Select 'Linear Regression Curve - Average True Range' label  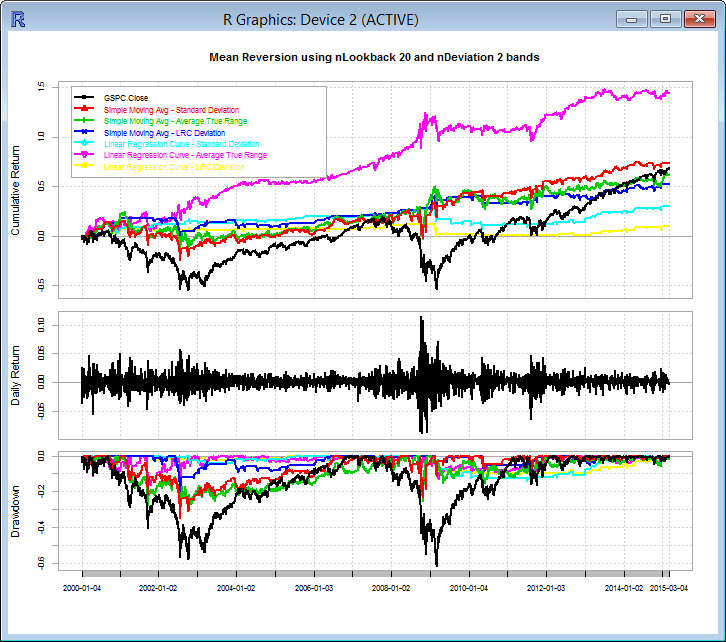(185, 156)
